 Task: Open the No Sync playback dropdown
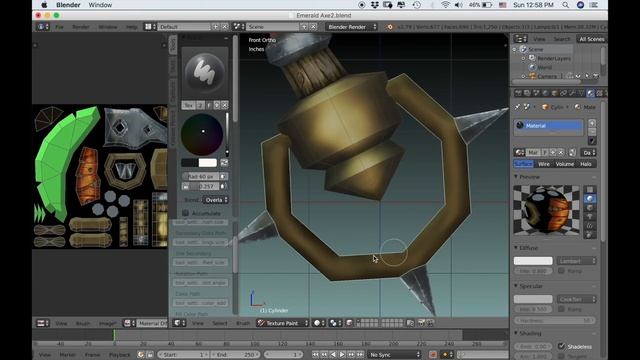click(x=394, y=355)
